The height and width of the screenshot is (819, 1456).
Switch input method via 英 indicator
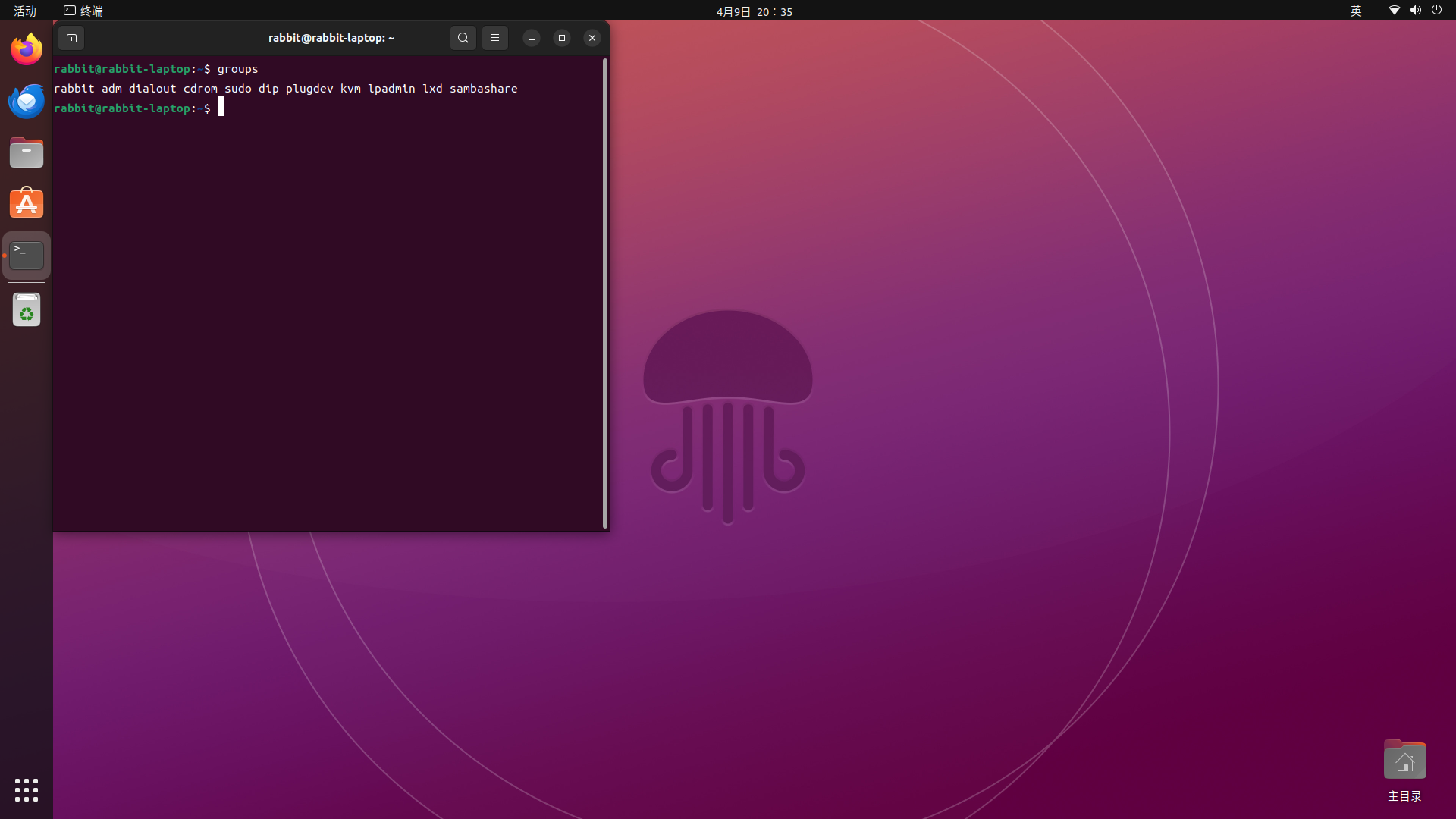(x=1356, y=11)
